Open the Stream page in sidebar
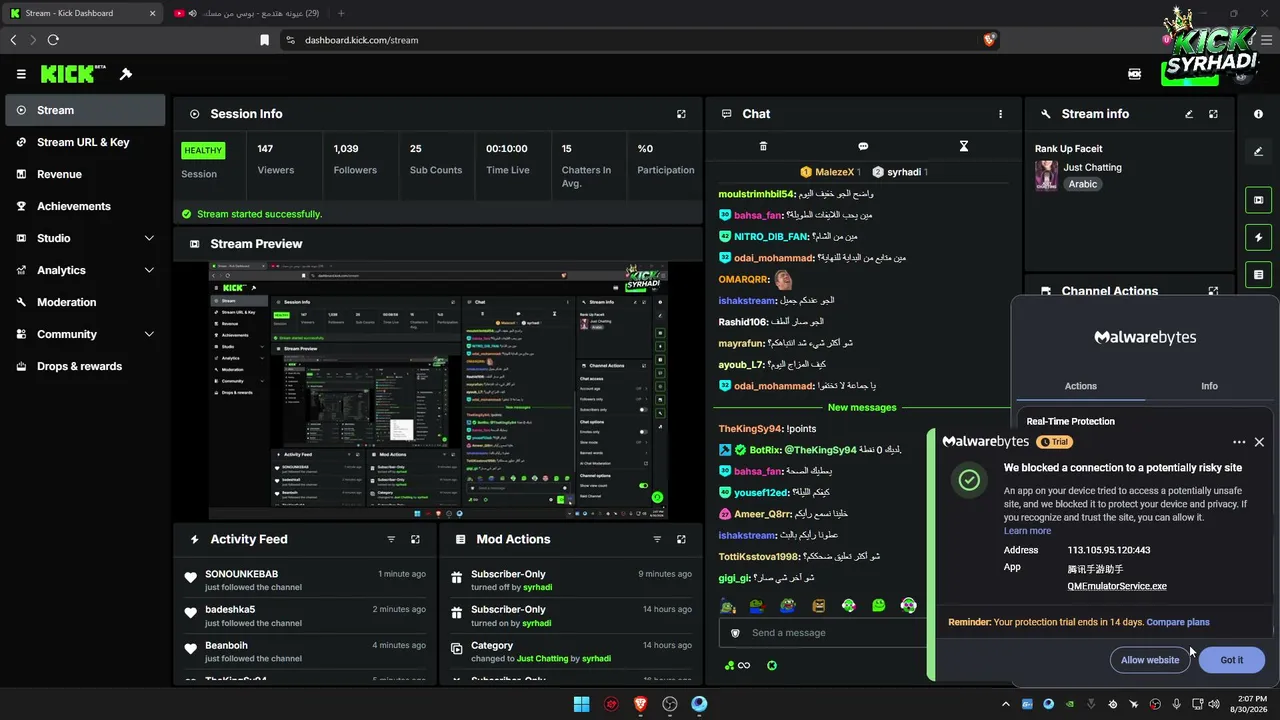 click(x=85, y=110)
